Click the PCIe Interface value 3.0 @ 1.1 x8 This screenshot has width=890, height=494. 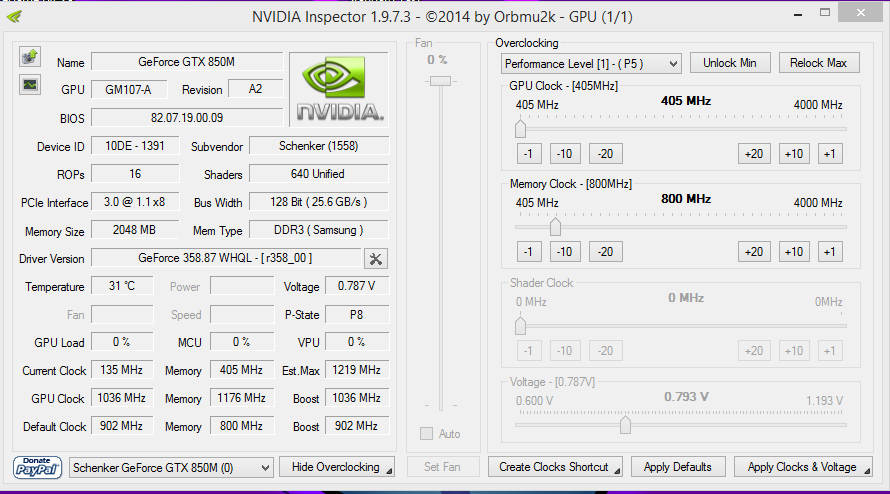[x=135, y=202]
